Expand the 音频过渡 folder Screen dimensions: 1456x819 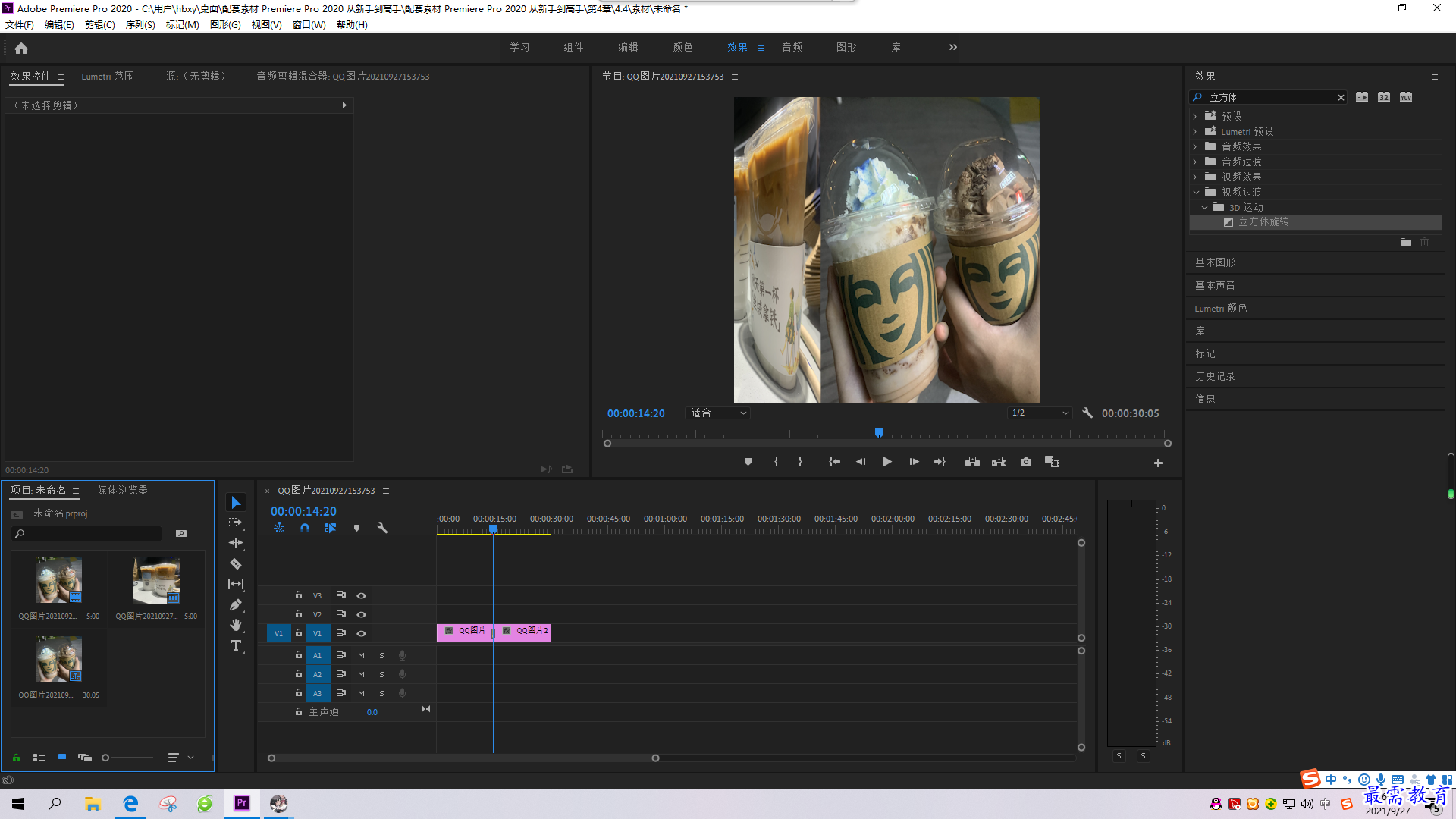[1195, 162]
